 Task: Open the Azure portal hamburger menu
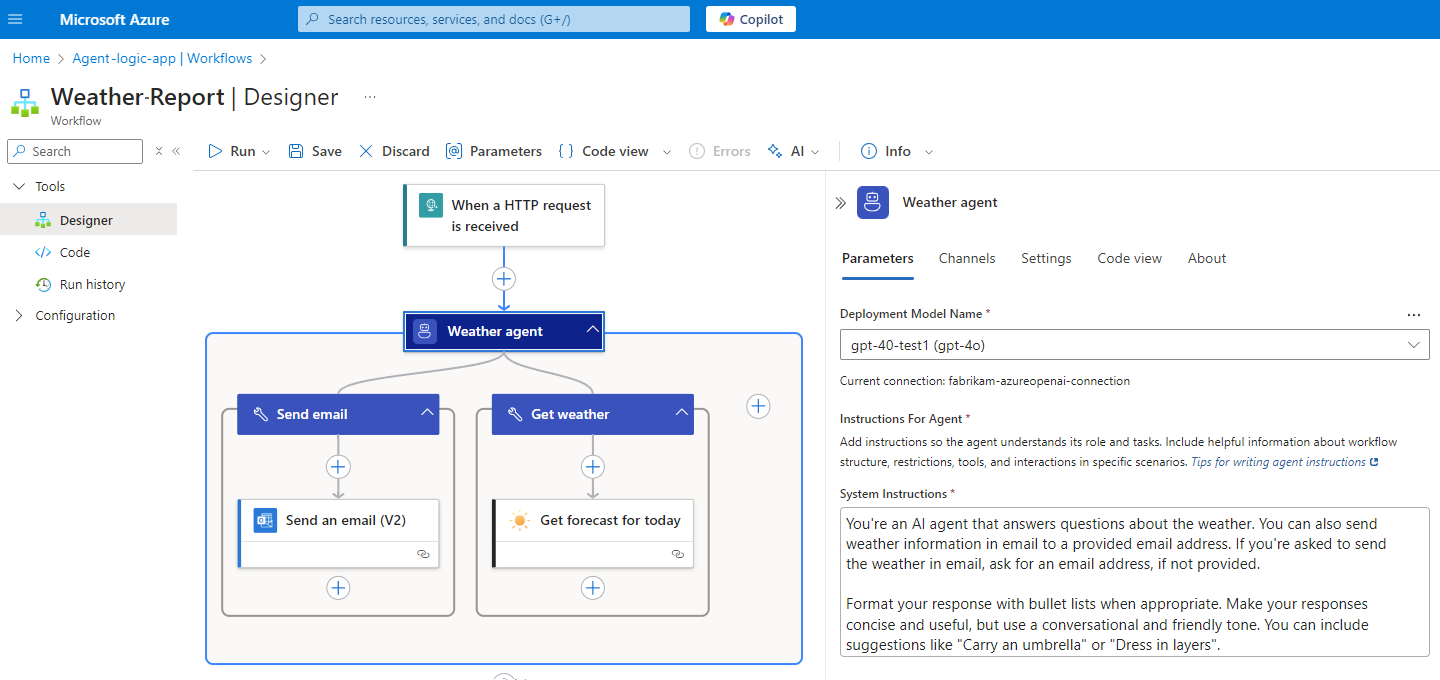15,19
